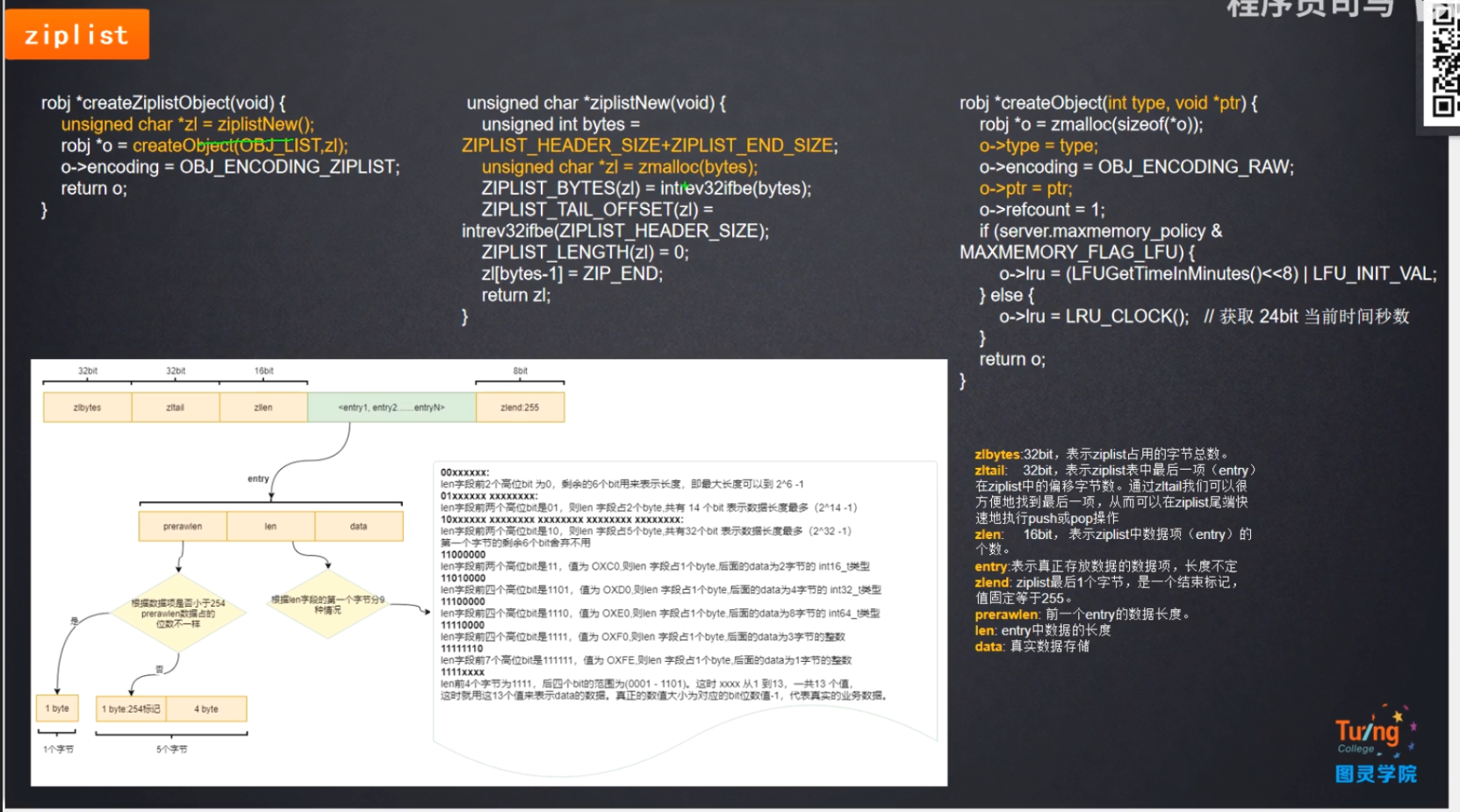The image size is (1460, 812).
Task: Click the 图灵学院 text under the logo
Action: [x=1376, y=774]
